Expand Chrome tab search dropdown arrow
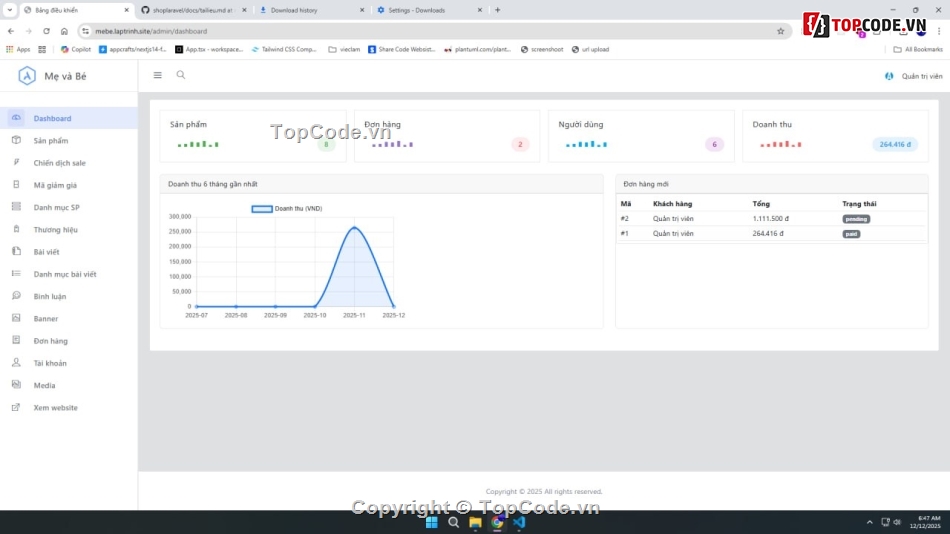 pos(9,10)
